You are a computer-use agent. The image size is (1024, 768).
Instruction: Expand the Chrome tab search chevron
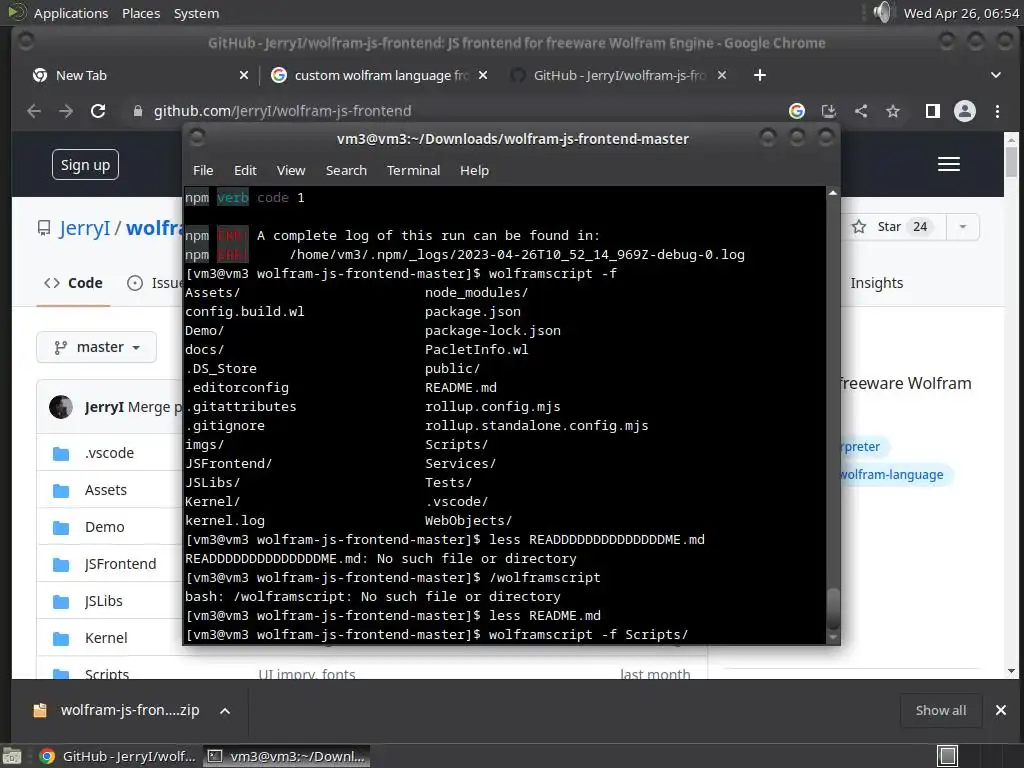coord(995,75)
